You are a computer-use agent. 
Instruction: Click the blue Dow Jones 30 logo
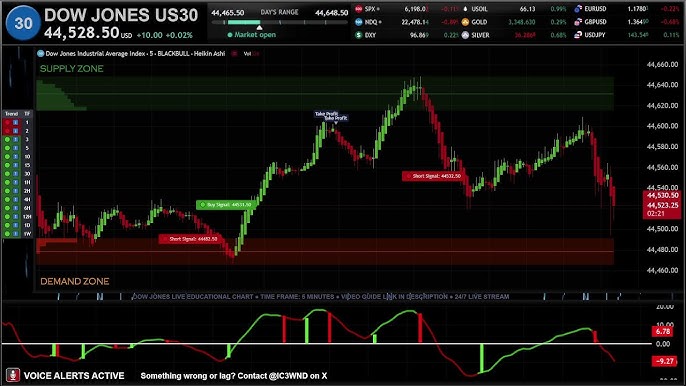click(23, 23)
